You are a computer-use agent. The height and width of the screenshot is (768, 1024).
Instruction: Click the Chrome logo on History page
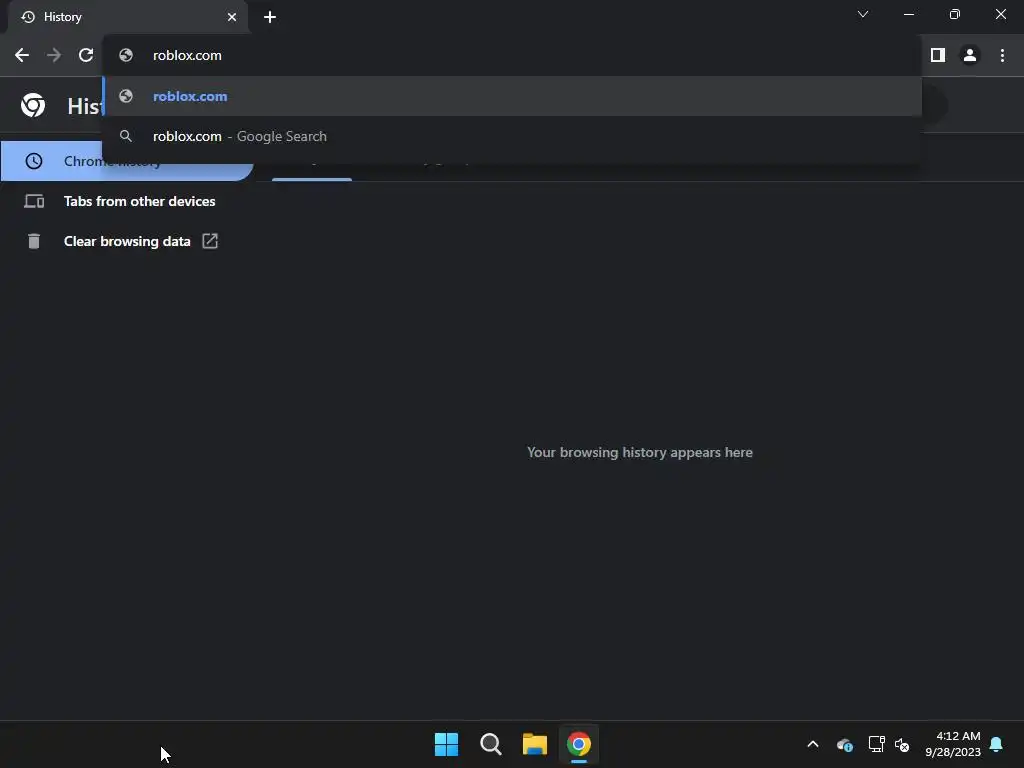[x=33, y=105]
